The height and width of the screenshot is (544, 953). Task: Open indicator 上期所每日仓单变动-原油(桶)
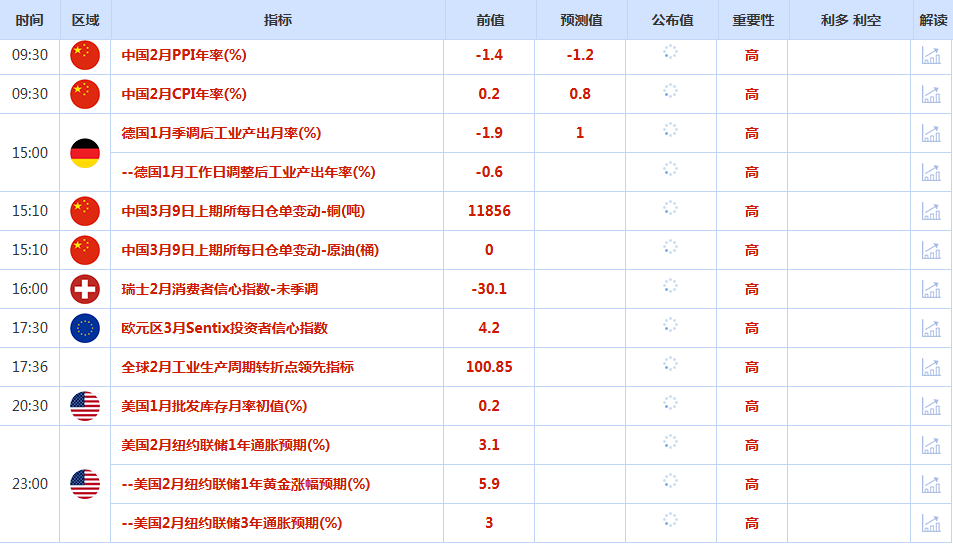[250, 250]
